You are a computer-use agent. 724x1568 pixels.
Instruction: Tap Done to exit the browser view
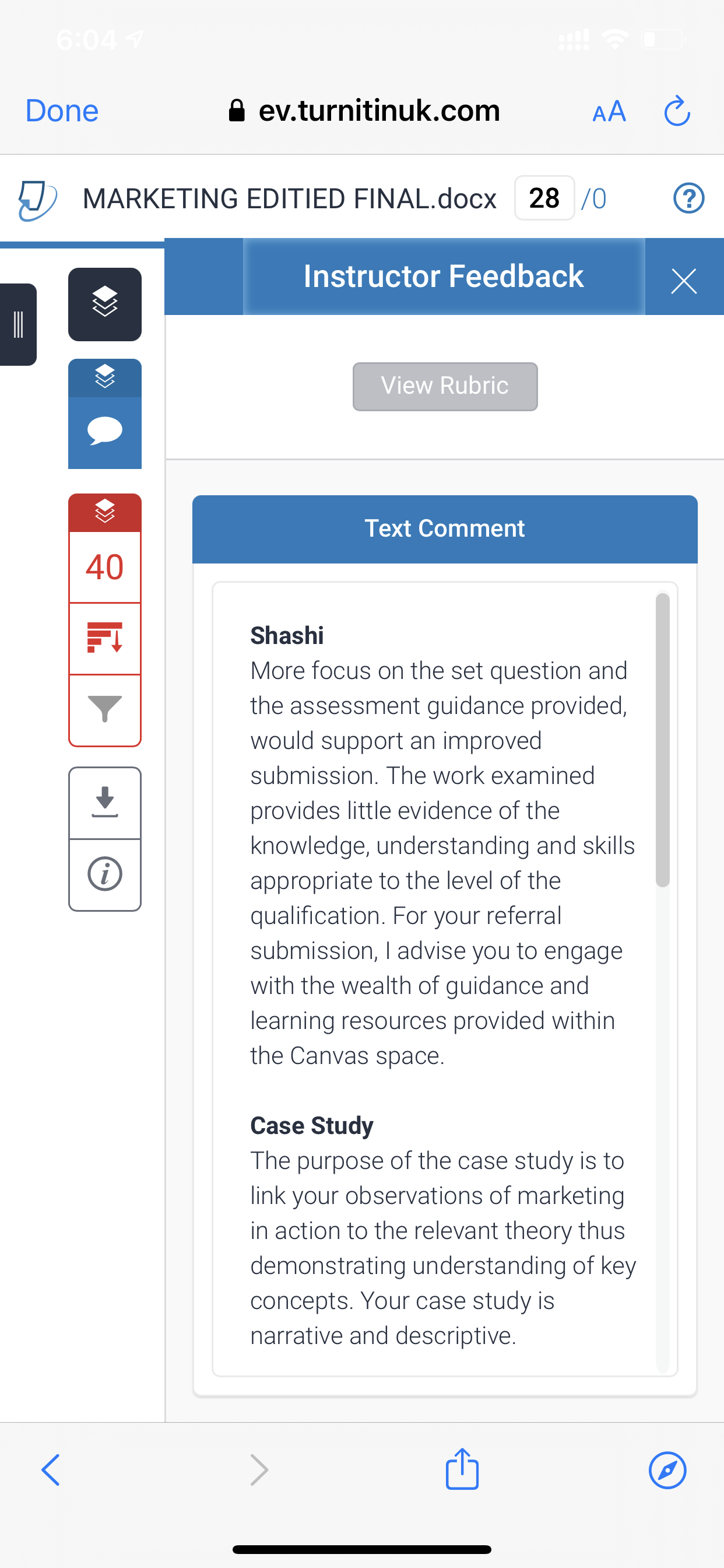(62, 111)
